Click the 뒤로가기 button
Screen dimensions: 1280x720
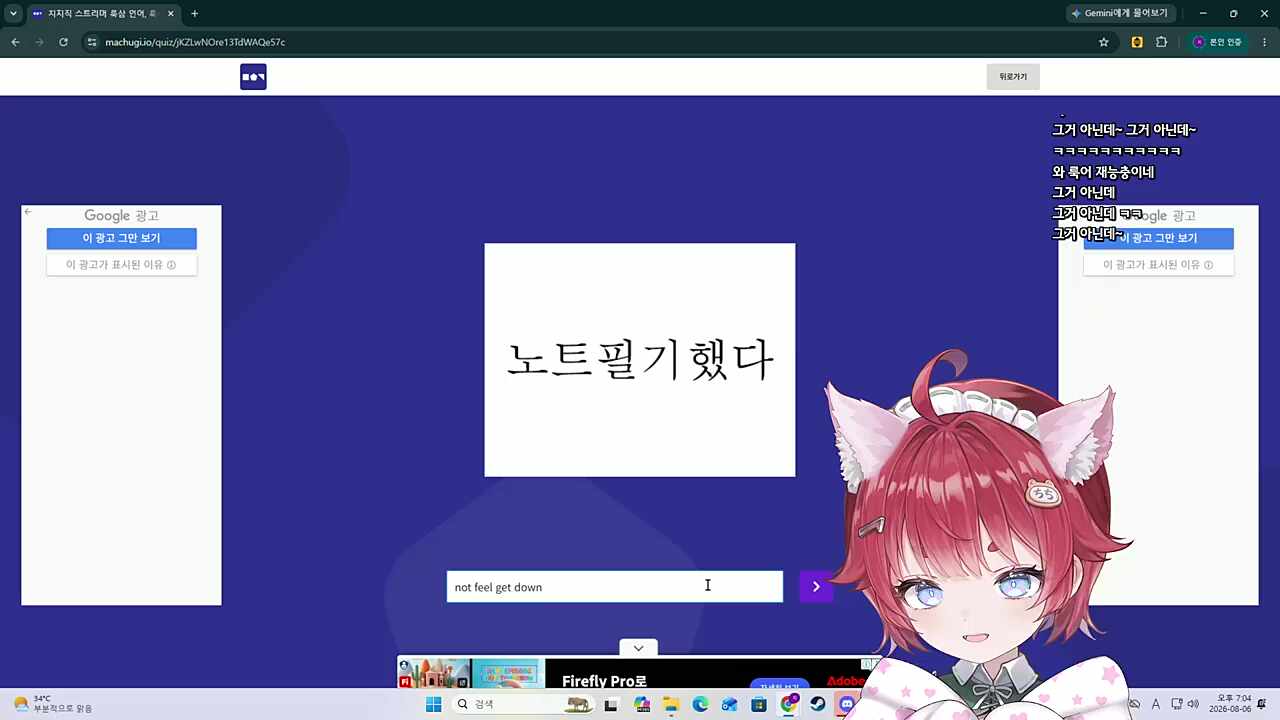(x=1013, y=77)
